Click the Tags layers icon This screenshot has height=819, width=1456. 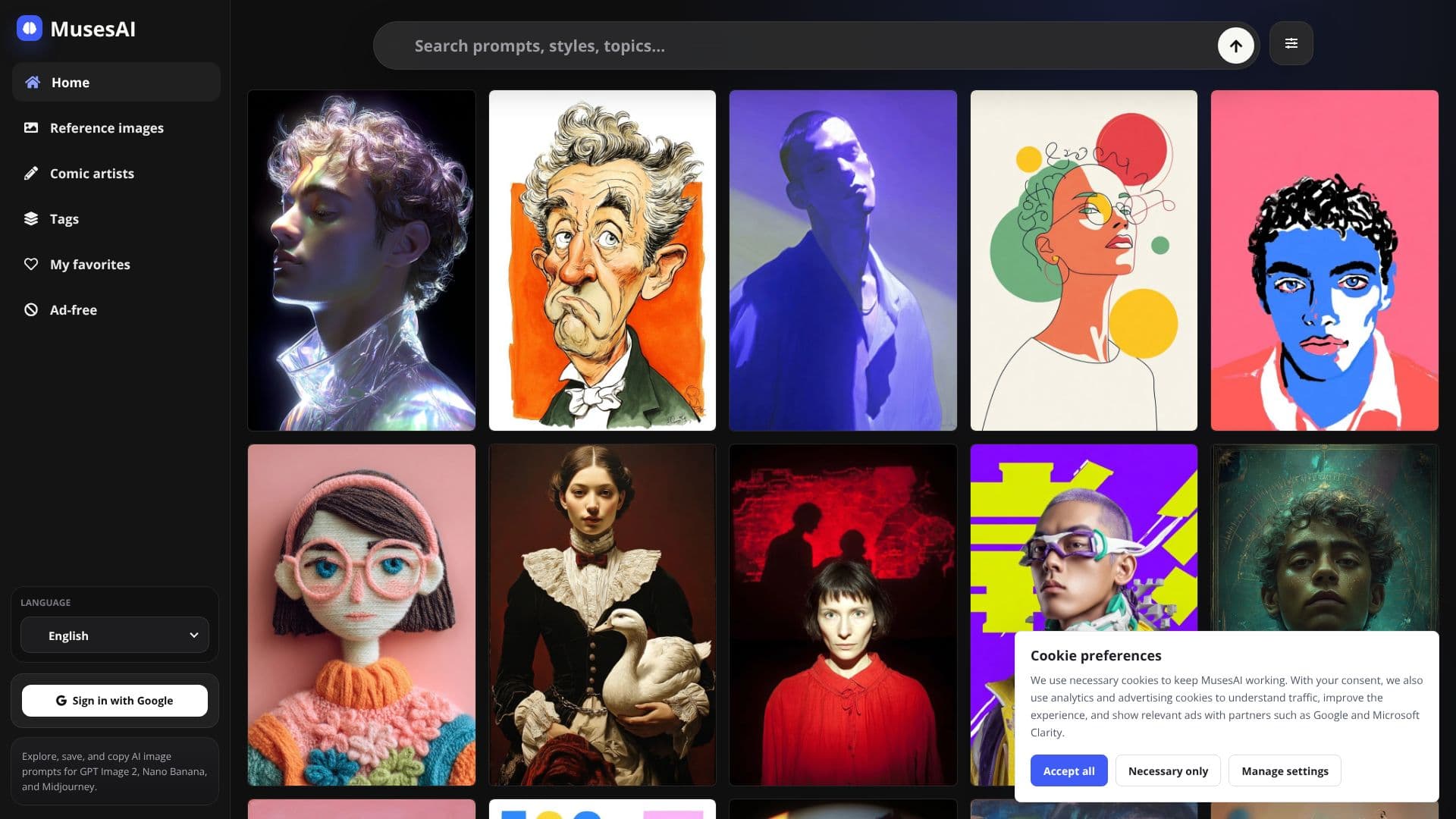pyautogui.click(x=31, y=218)
